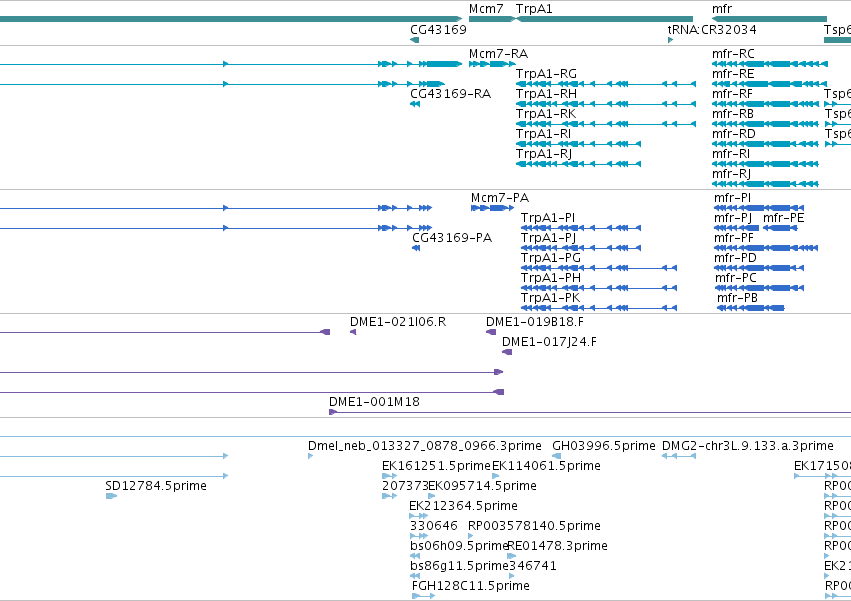This screenshot has width=851, height=601.
Task: Click the EK161251.5prime EST label
Action: tap(436, 466)
